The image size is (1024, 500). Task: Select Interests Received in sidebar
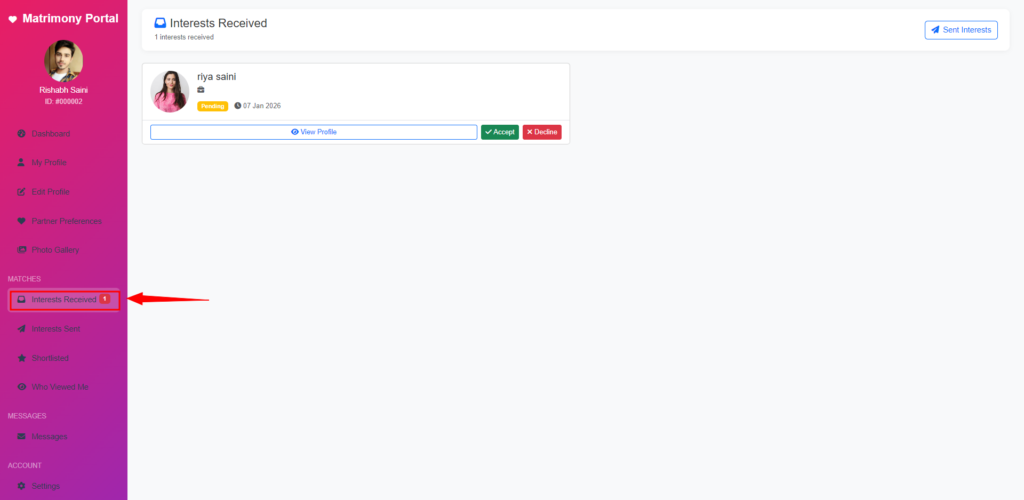(63, 300)
